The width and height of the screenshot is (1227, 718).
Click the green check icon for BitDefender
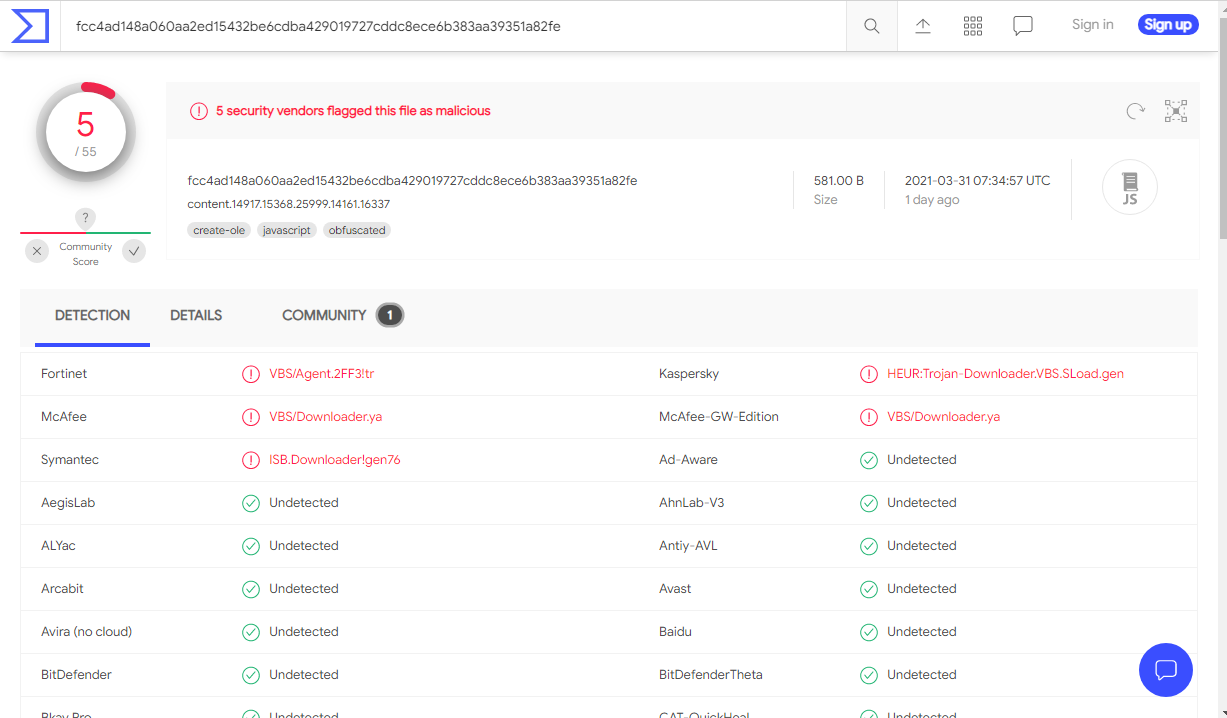pyautogui.click(x=251, y=675)
